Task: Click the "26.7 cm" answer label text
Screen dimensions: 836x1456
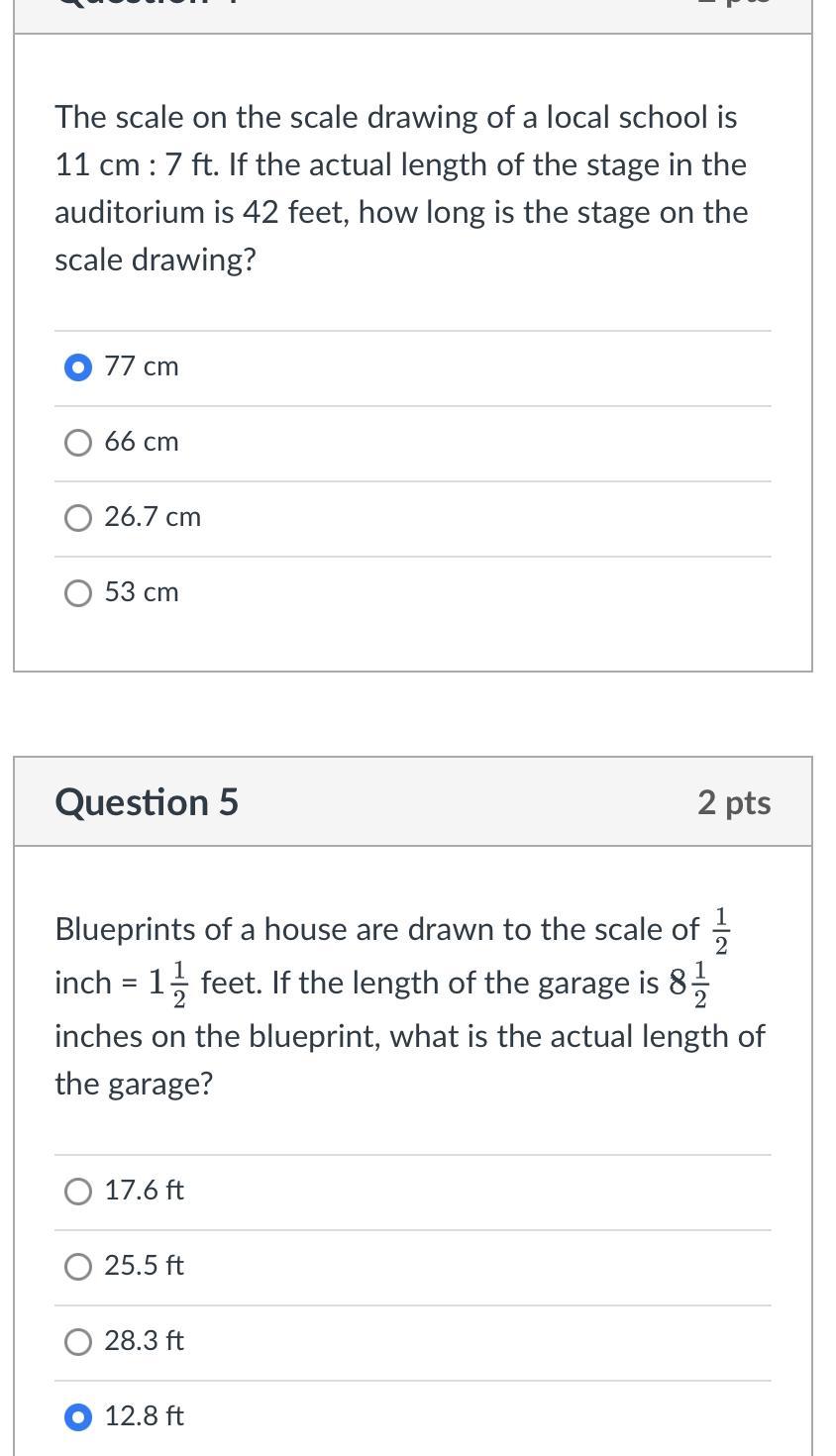Action: 153,517
